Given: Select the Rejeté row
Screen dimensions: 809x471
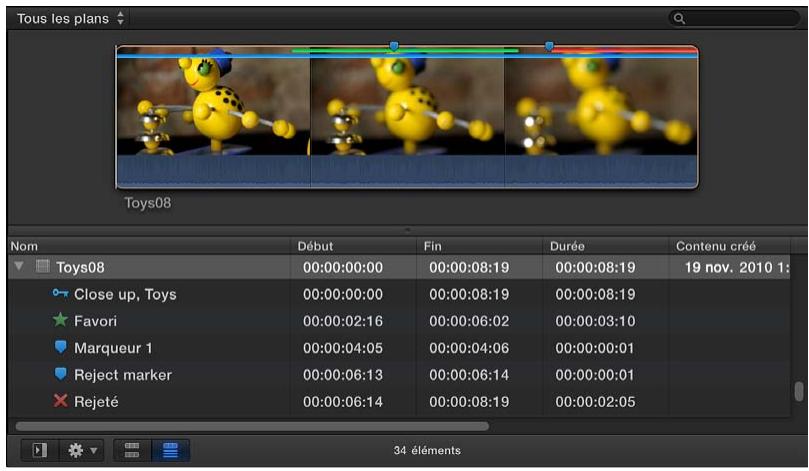Looking at the screenshot, I should pyautogui.click(x=399, y=401).
